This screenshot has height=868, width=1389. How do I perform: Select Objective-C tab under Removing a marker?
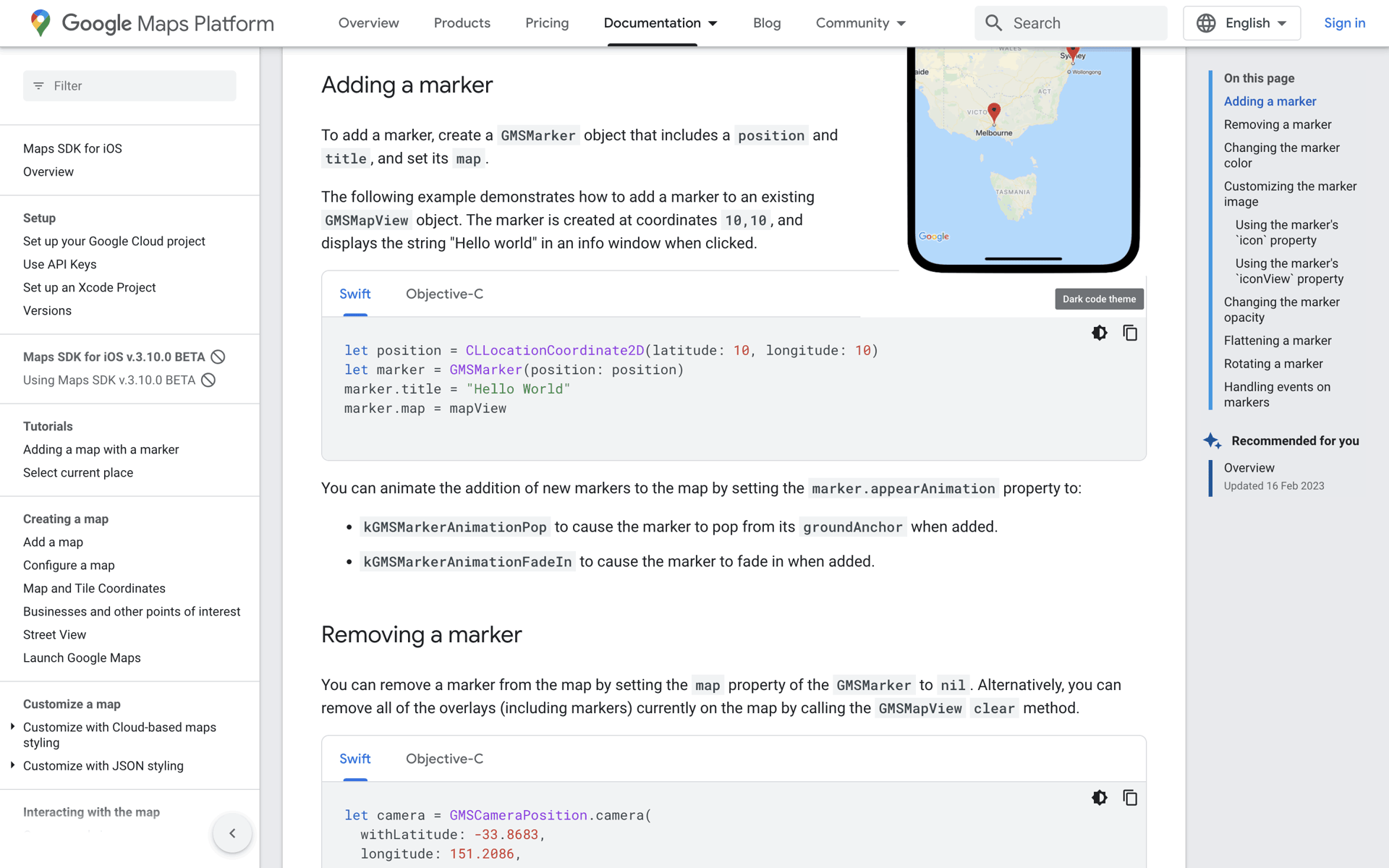coord(444,759)
